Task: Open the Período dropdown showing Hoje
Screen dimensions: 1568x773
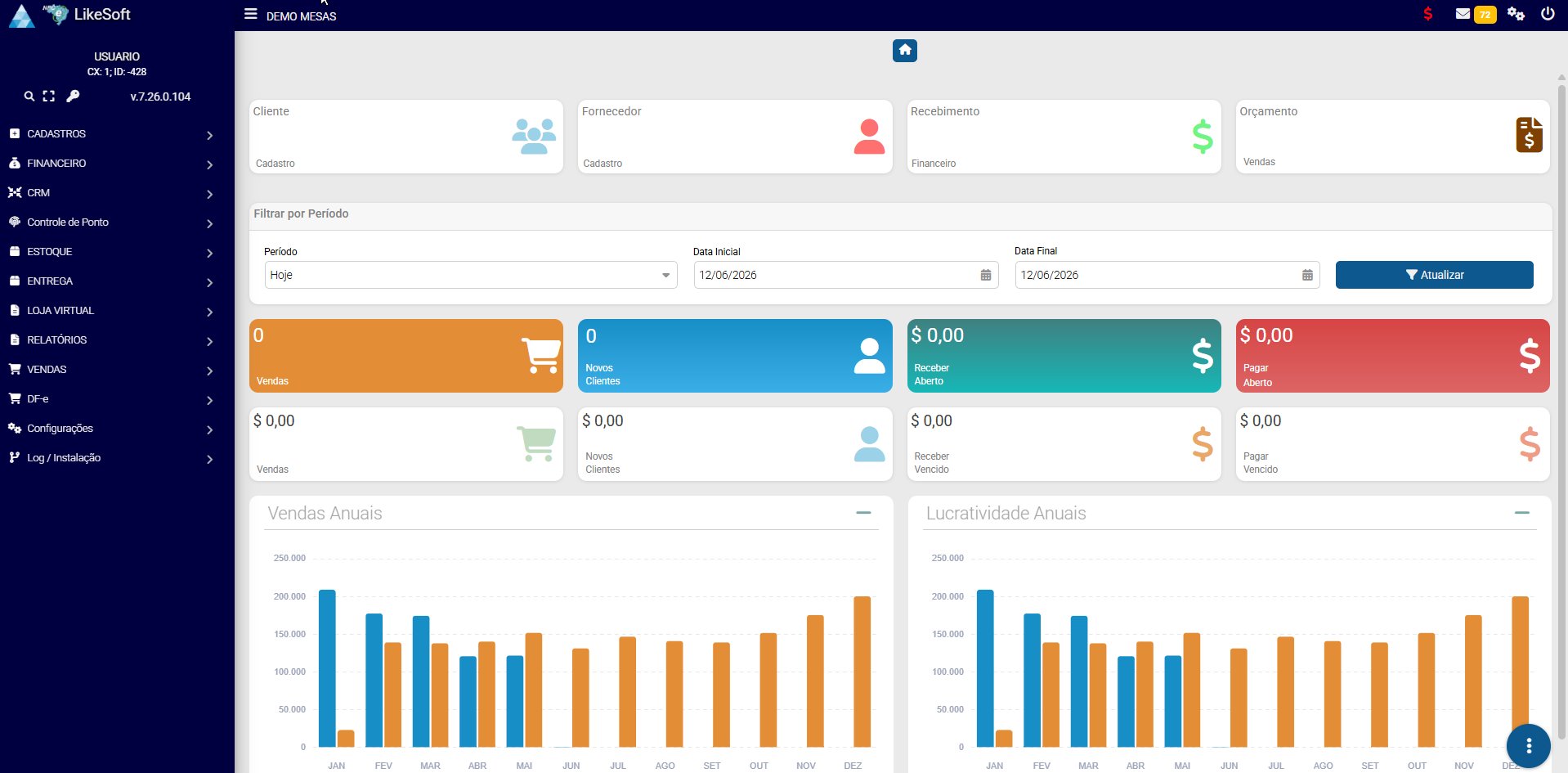Action: pos(471,276)
